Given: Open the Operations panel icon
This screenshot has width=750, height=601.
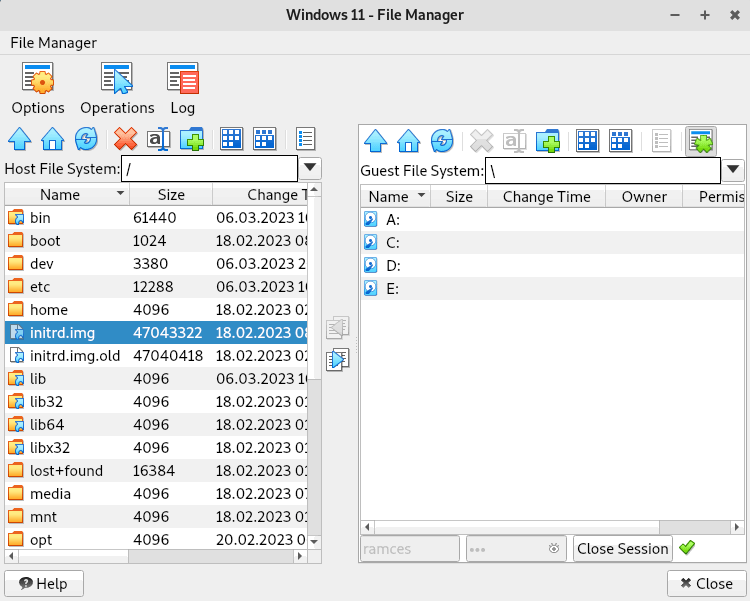Looking at the screenshot, I should click(117, 89).
